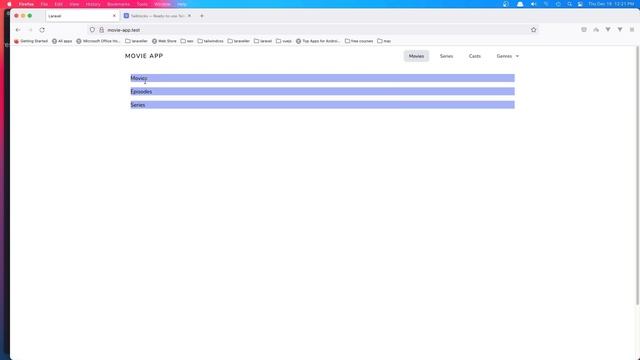Open the Getting Started bookmark
640x360 pixels.
31,41
